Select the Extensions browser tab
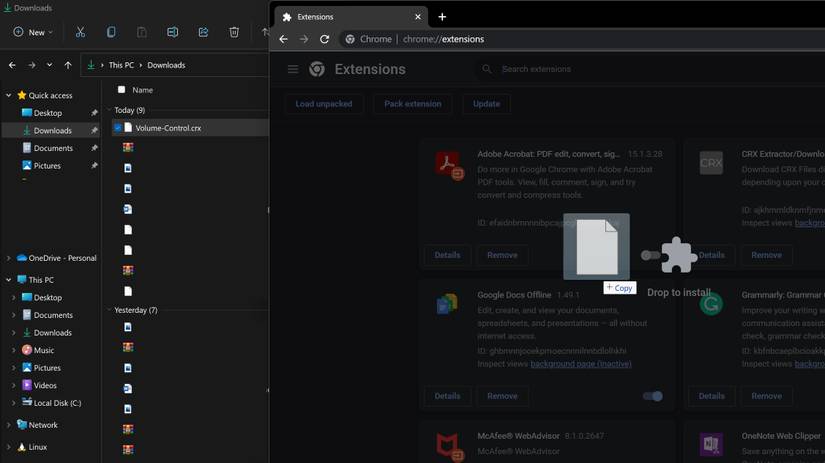Image resolution: width=825 pixels, height=463 pixels. point(351,17)
